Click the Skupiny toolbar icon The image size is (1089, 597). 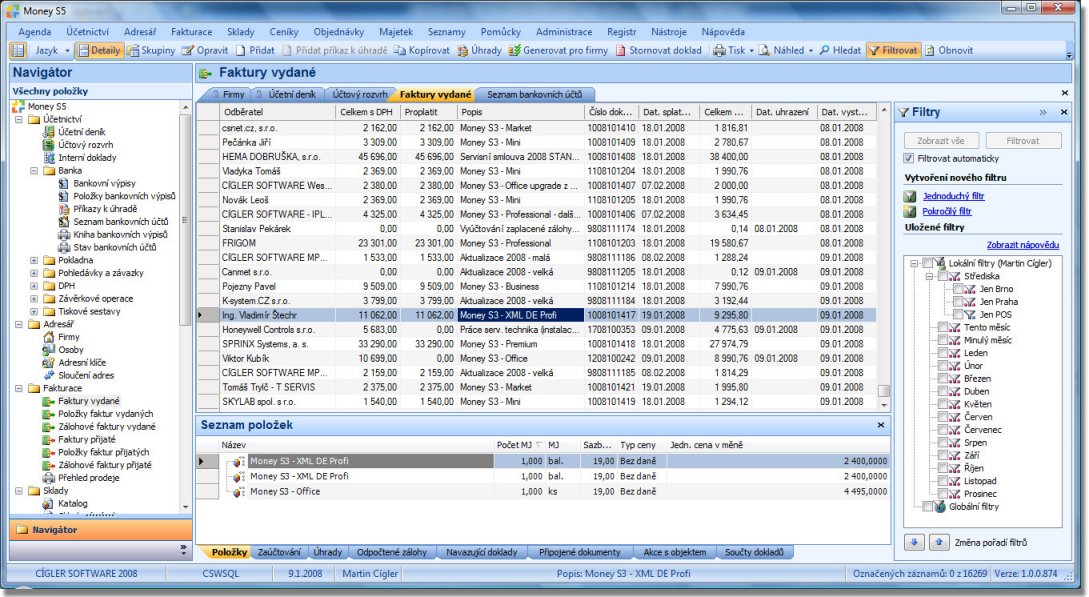click(x=133, y=50)
